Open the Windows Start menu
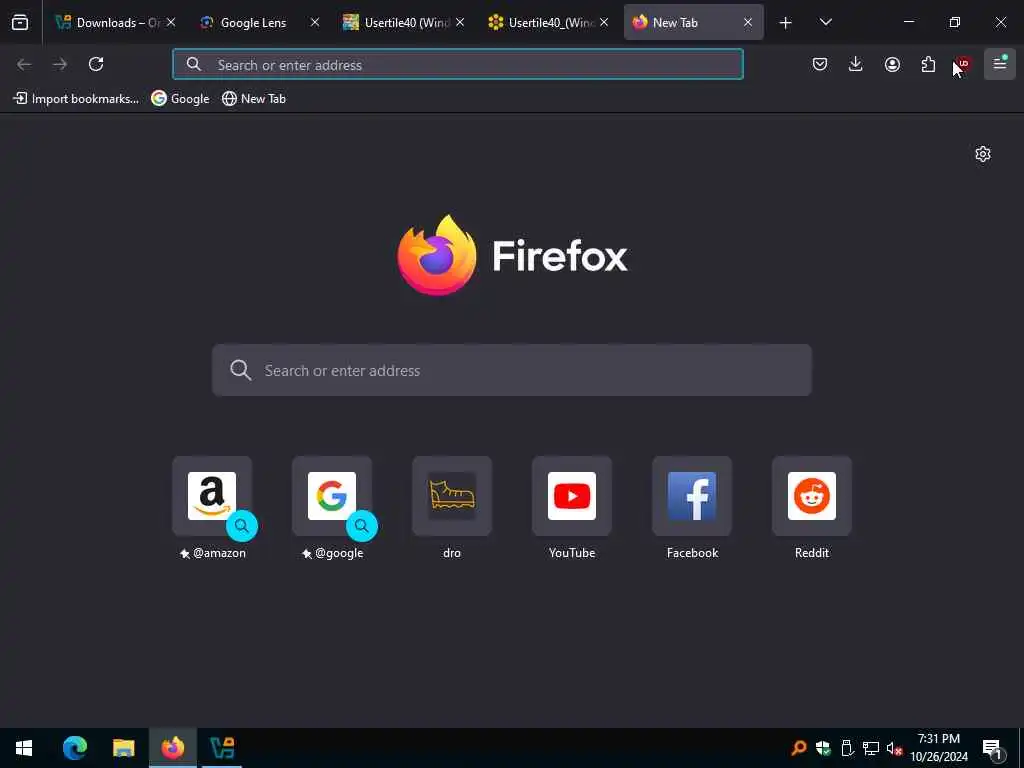1024x768 pixels. point(24,748)
